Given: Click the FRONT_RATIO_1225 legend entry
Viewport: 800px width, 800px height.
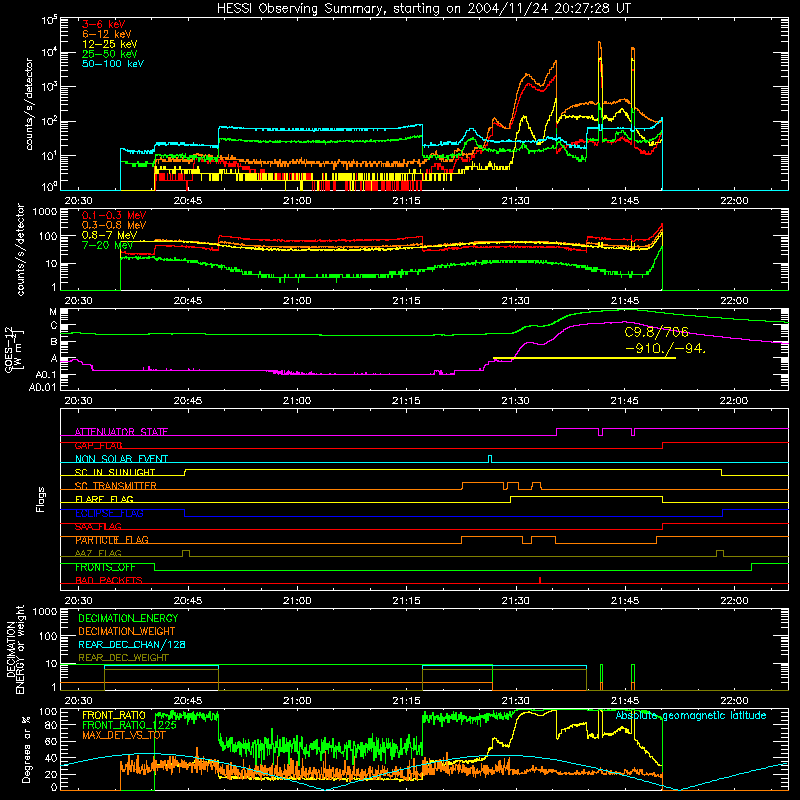Looking at the screenshot, I should tap(129, 726).
